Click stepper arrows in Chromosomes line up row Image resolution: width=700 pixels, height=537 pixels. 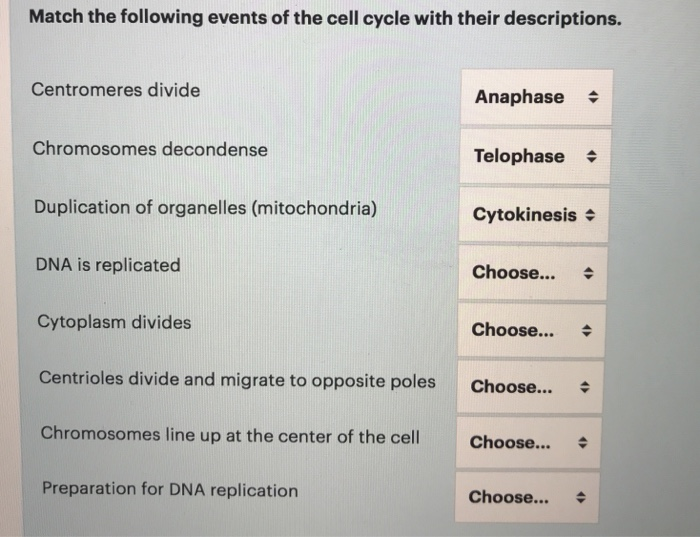(582, 442)
